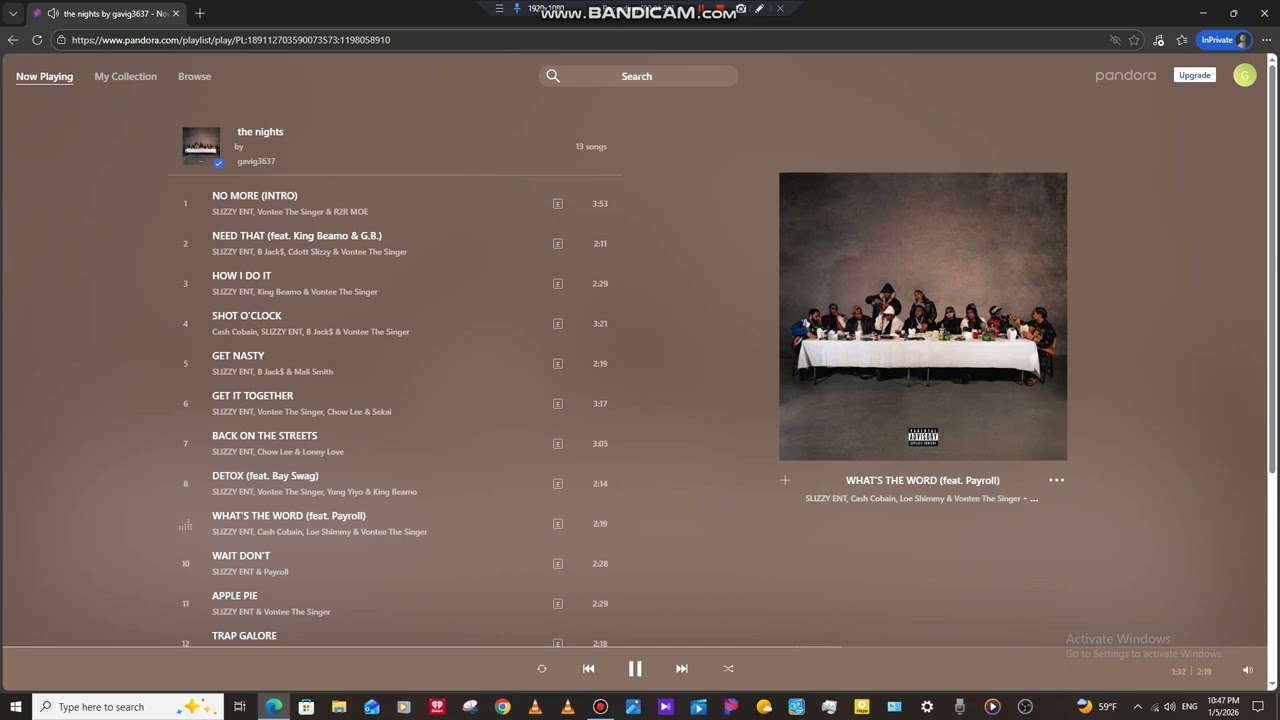Click the explicit icon on GET IT TOGETHER row
1280x720 pixels.
tap(558, 404)
